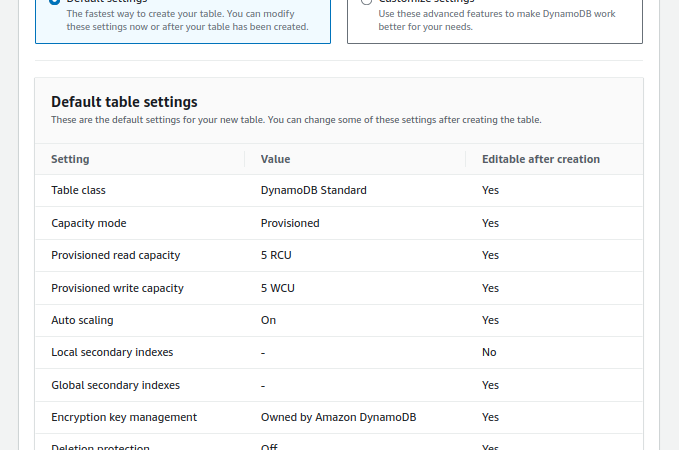Click the divider between Value and Editable columns
The width and height of the screenshot is (679, 450).
point(466,159)
